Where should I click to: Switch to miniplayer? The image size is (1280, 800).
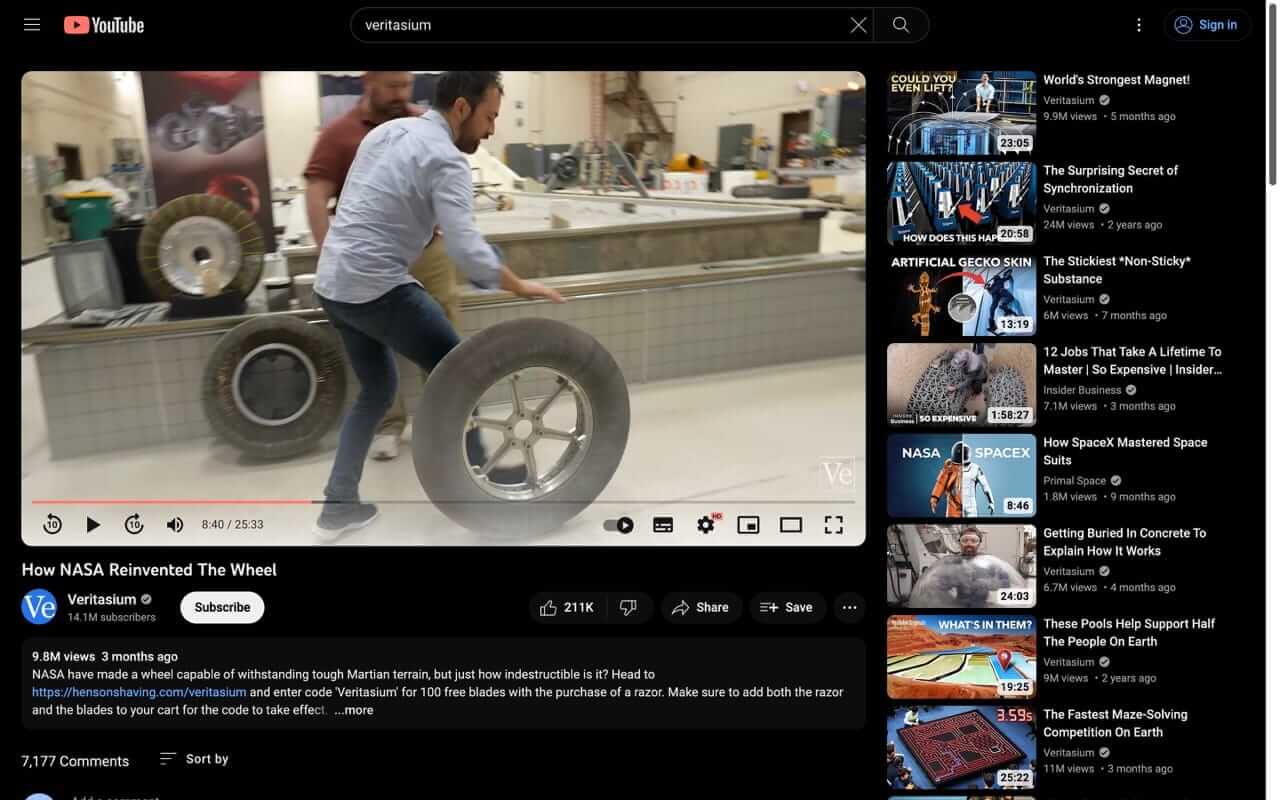(x=748, y=525)
